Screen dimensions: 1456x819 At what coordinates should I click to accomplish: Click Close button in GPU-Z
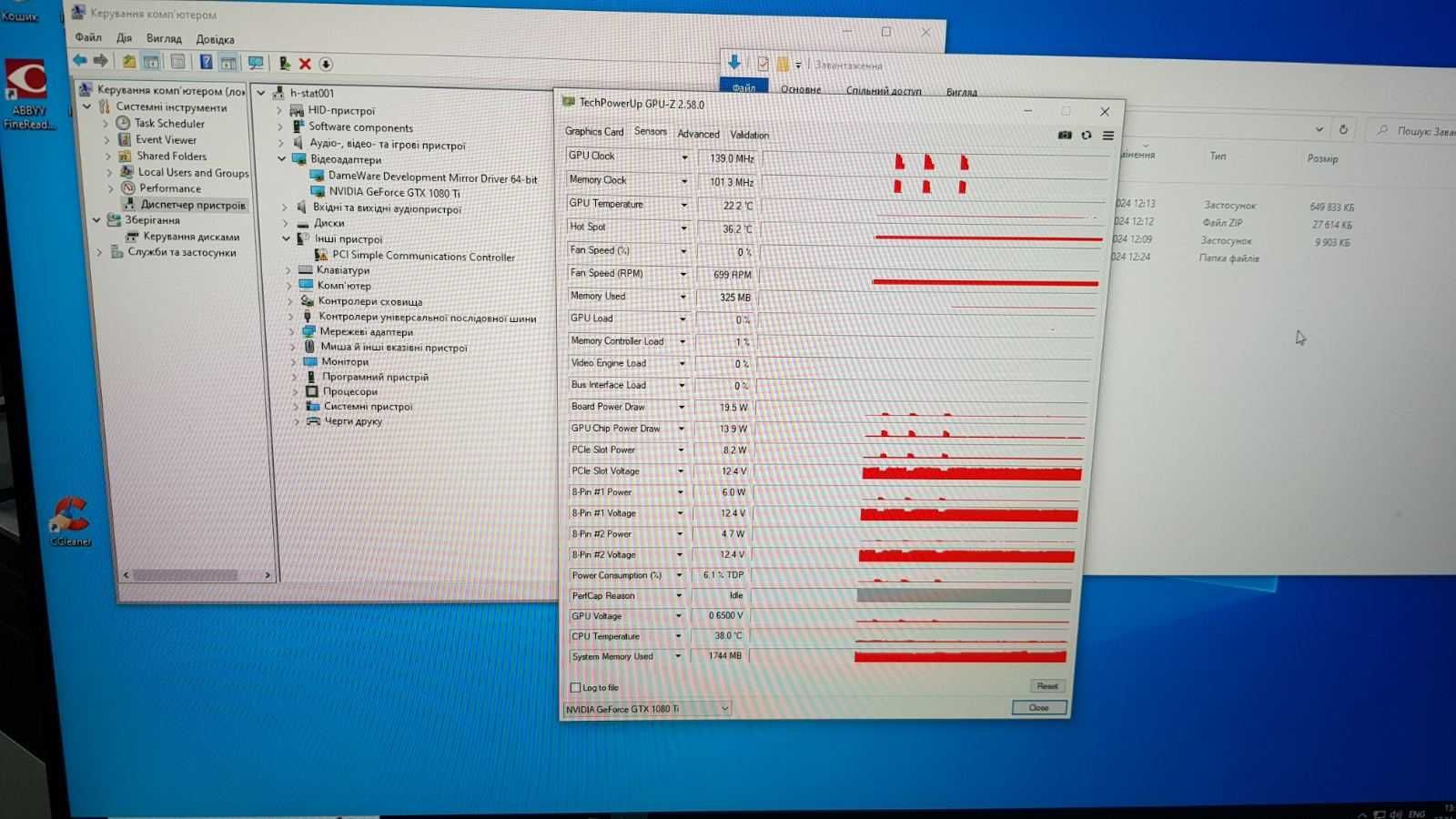(x=1039, y=708)
